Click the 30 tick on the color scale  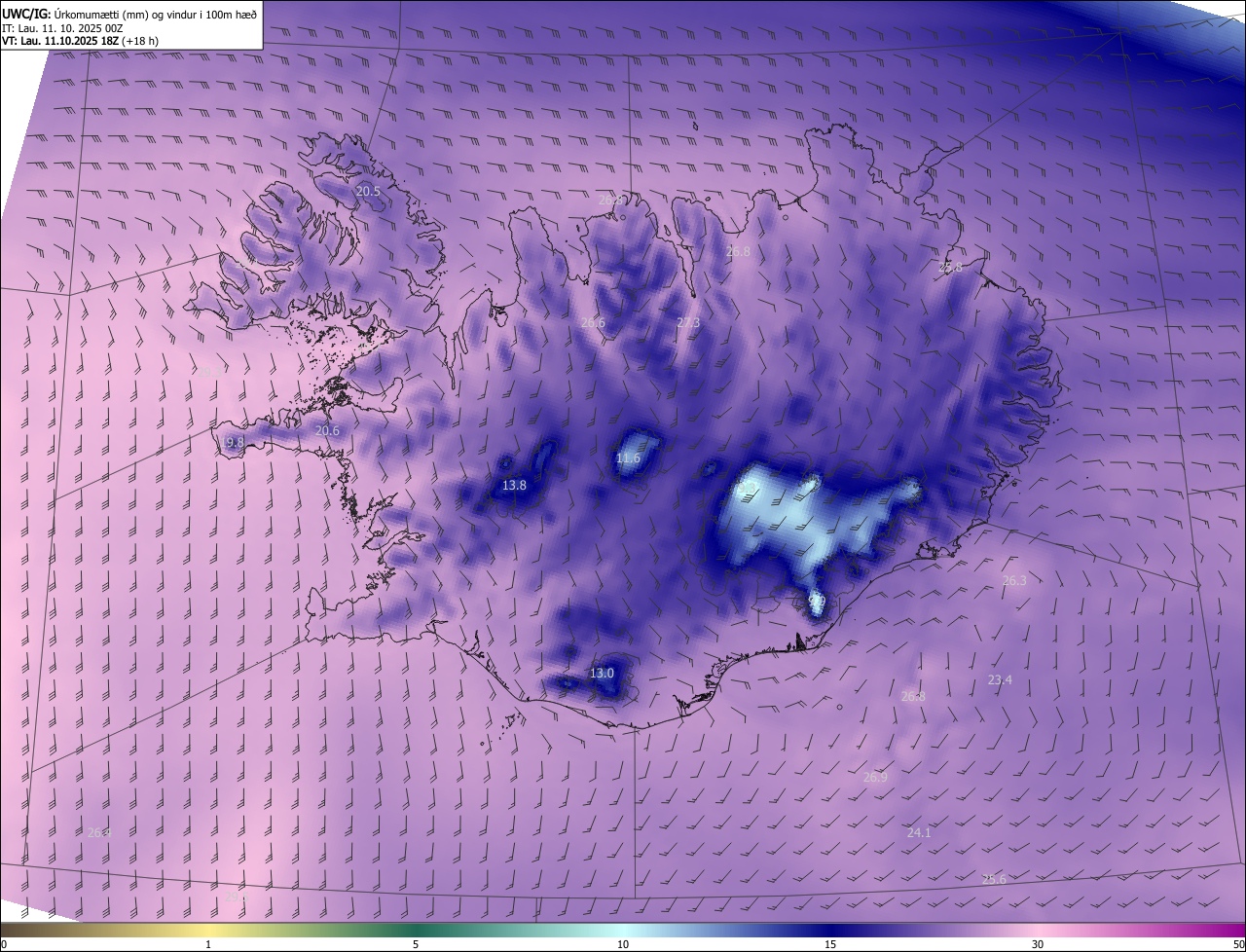tap(1038, 945)
